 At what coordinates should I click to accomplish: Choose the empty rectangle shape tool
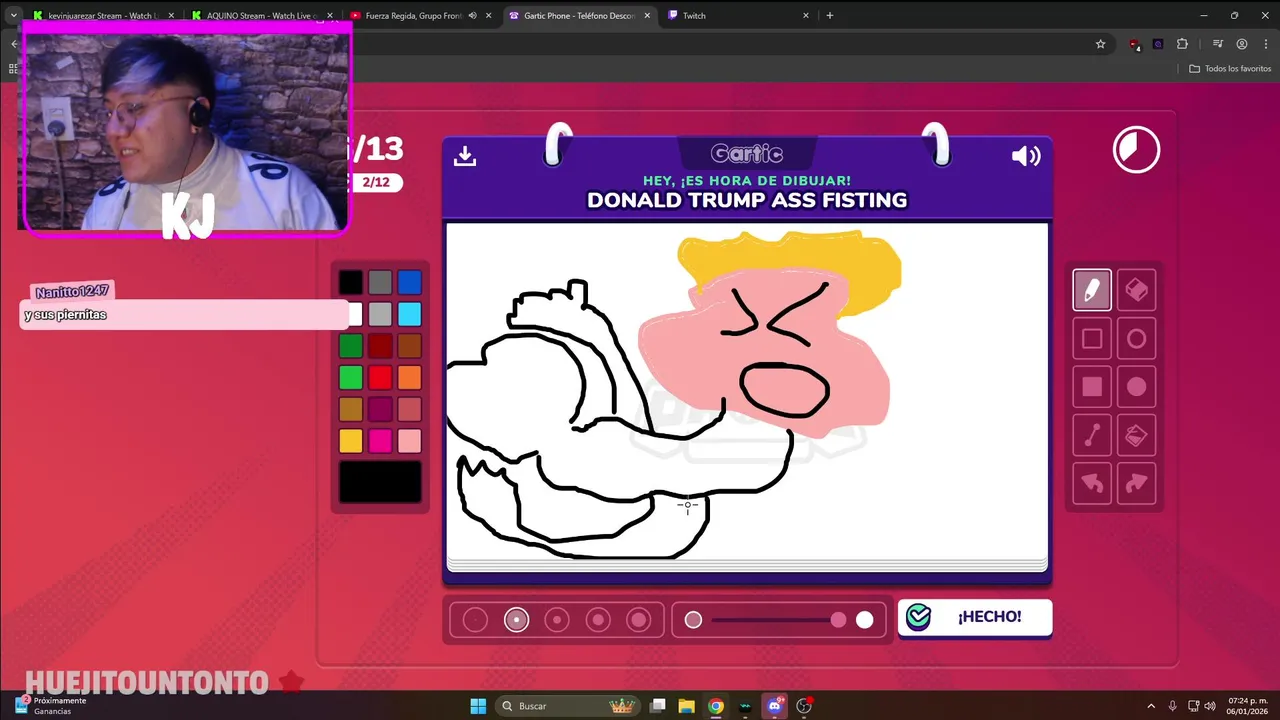1092,339
